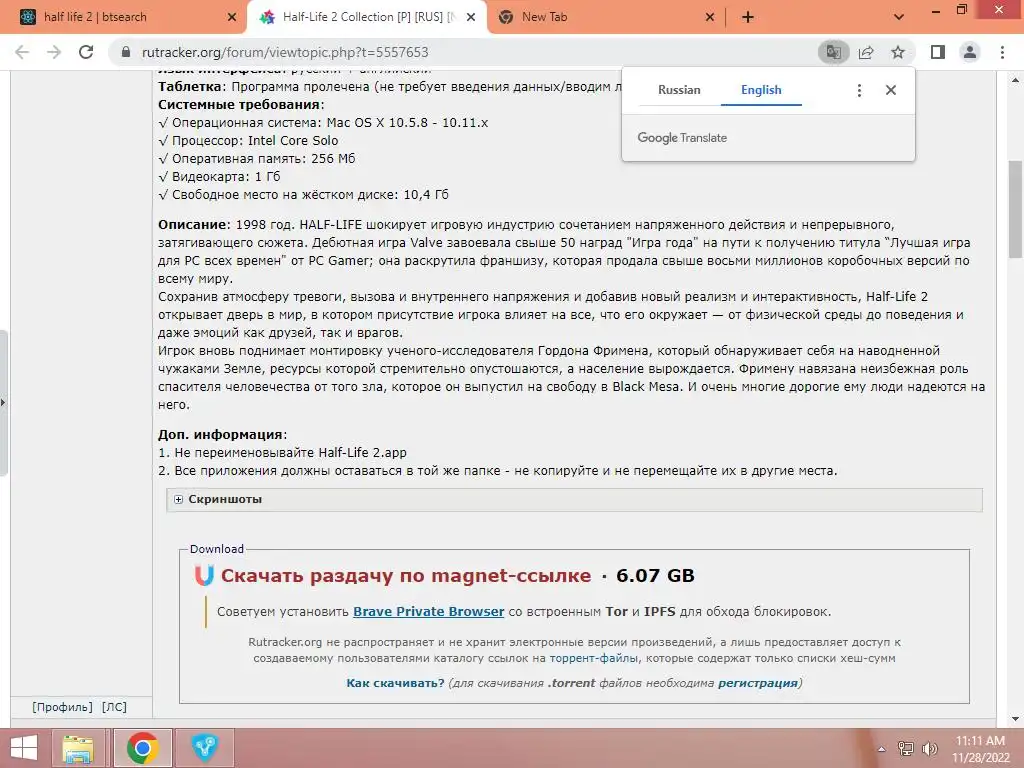Close the Google Translate popup
Image resolution: width=1024 pixels, height=768 pixels.
[x=891, y=90]
